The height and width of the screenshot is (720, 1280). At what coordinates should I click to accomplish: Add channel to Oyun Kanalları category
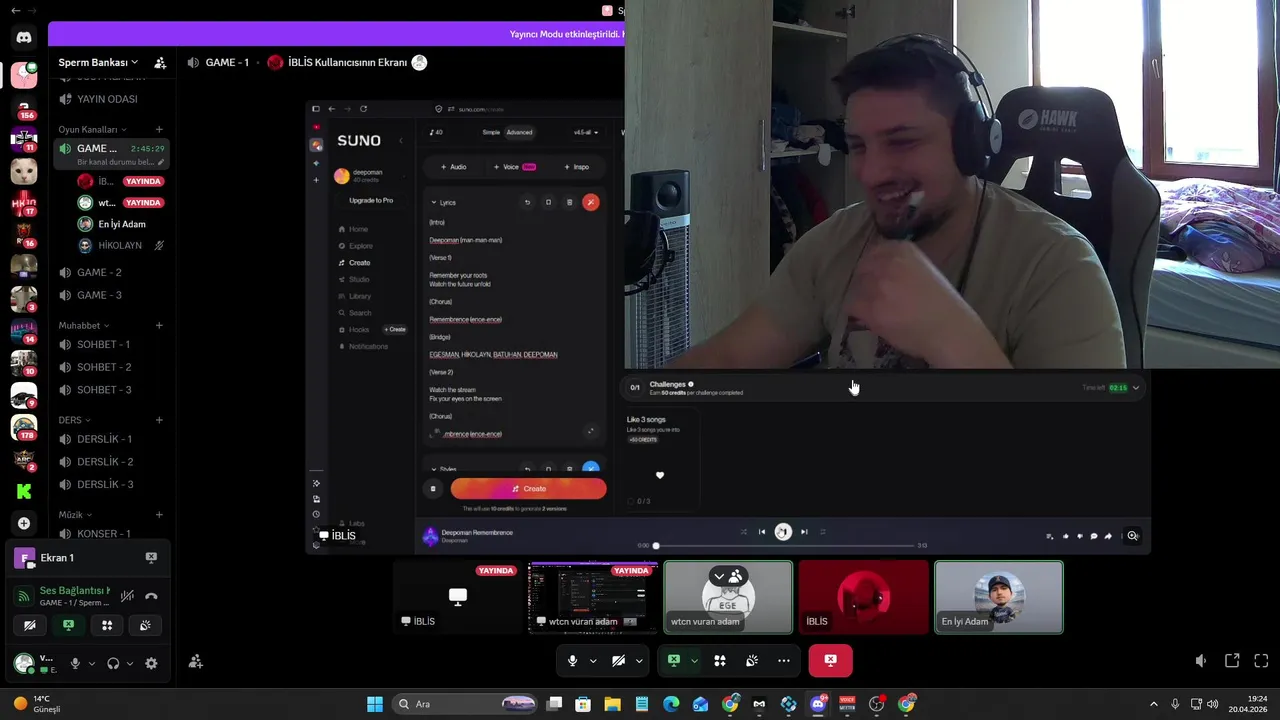click(x=159, y=129)
